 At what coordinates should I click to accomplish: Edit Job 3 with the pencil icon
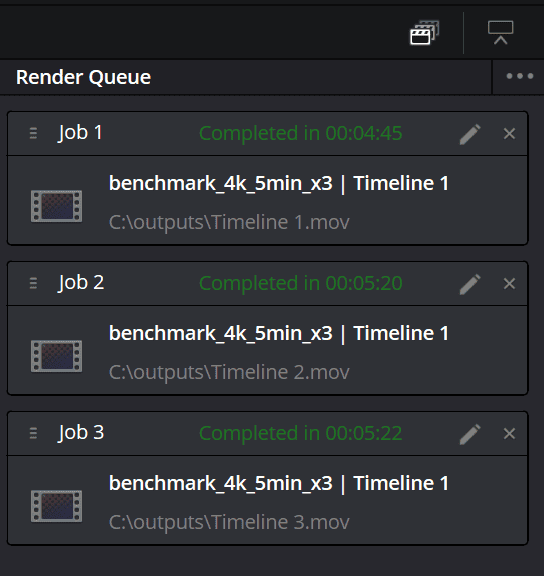[x=470, y=434]
